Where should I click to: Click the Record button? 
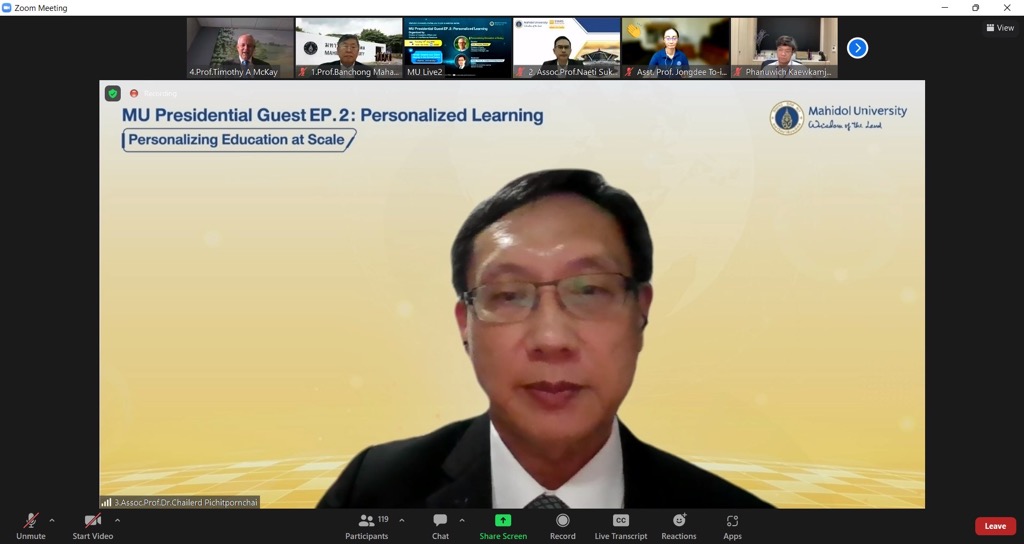(x=562, y=526)
